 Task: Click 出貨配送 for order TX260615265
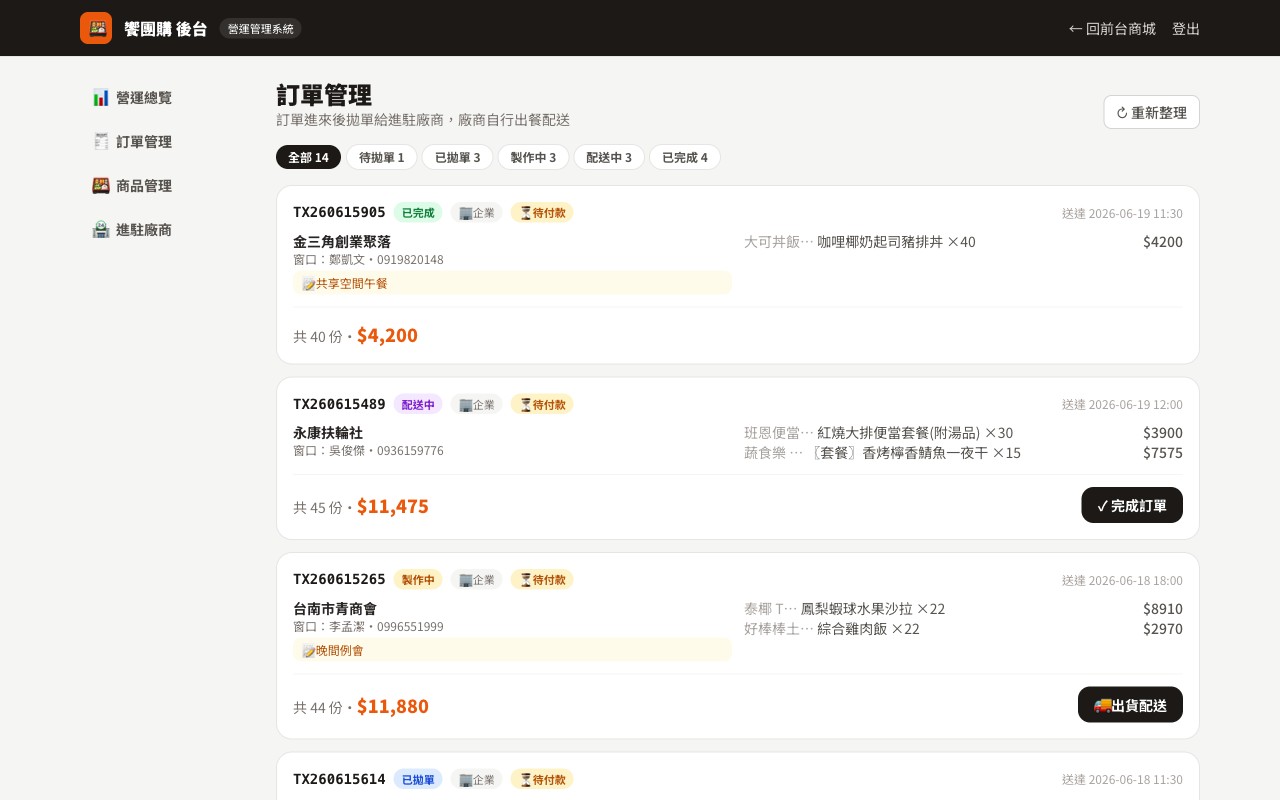[1130, 704]
